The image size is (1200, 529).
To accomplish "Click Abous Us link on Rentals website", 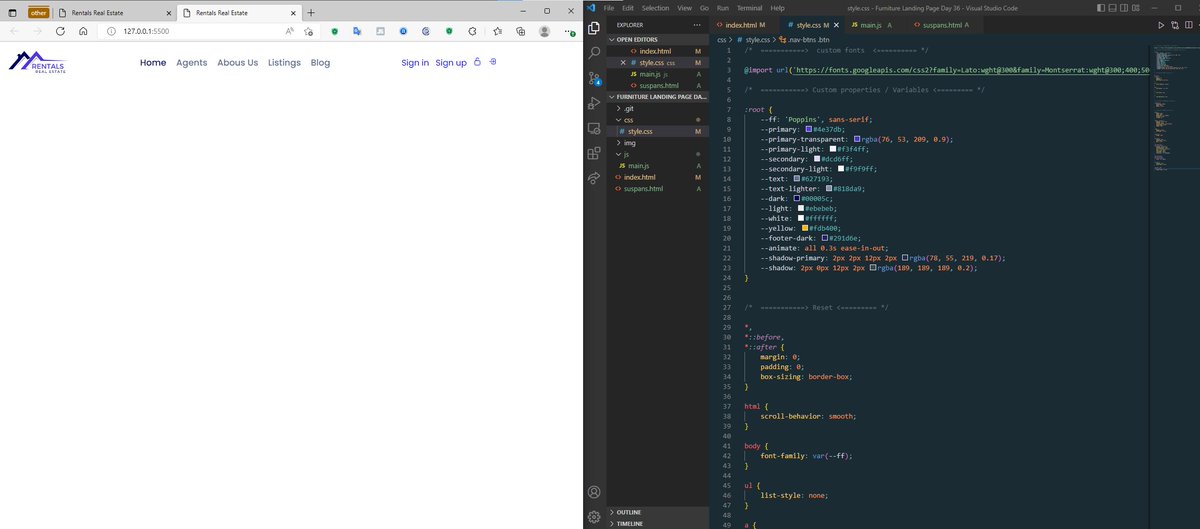I will point(237,63).
